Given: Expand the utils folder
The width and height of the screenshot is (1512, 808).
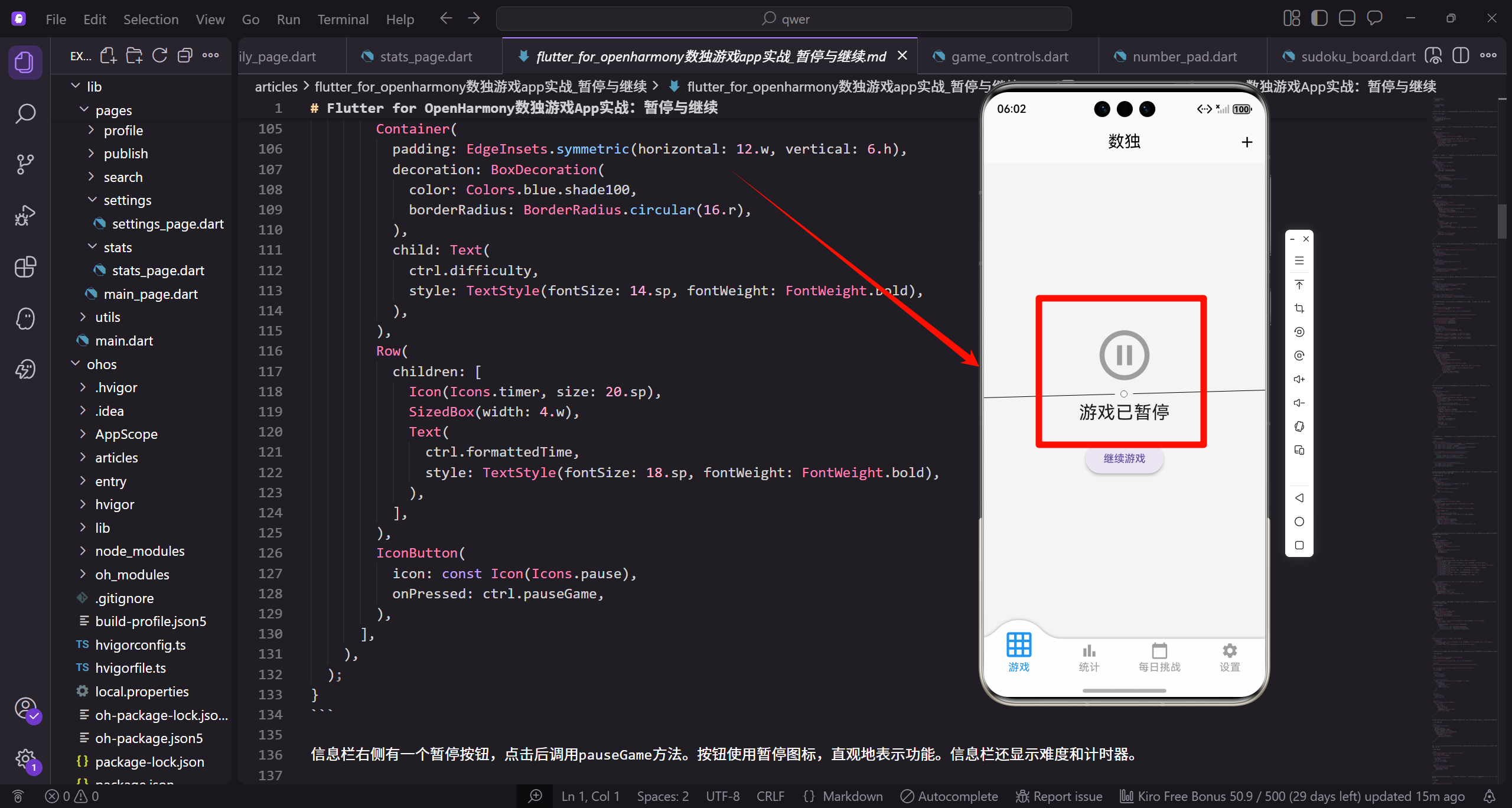Looking at the screenshot, I should tap(141, 317).
